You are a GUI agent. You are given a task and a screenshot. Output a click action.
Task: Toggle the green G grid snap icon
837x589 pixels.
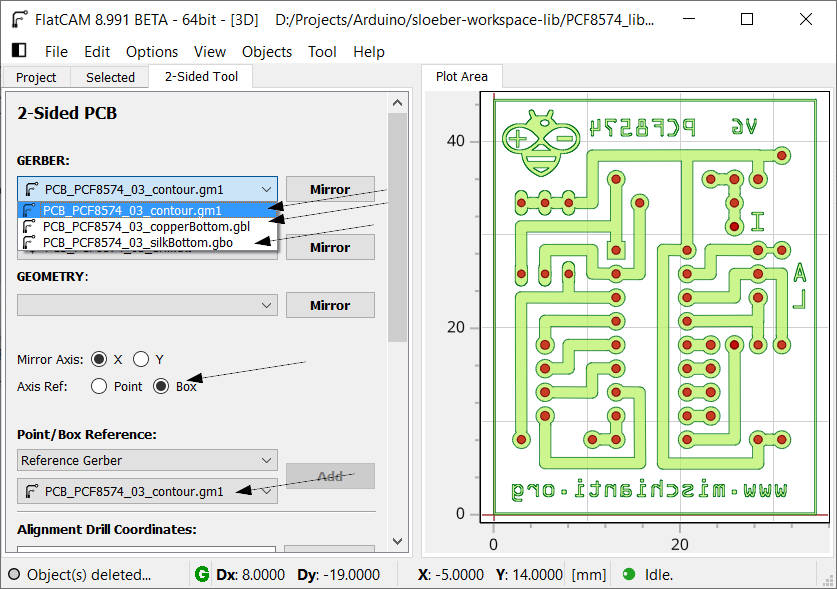pos(202,575)
